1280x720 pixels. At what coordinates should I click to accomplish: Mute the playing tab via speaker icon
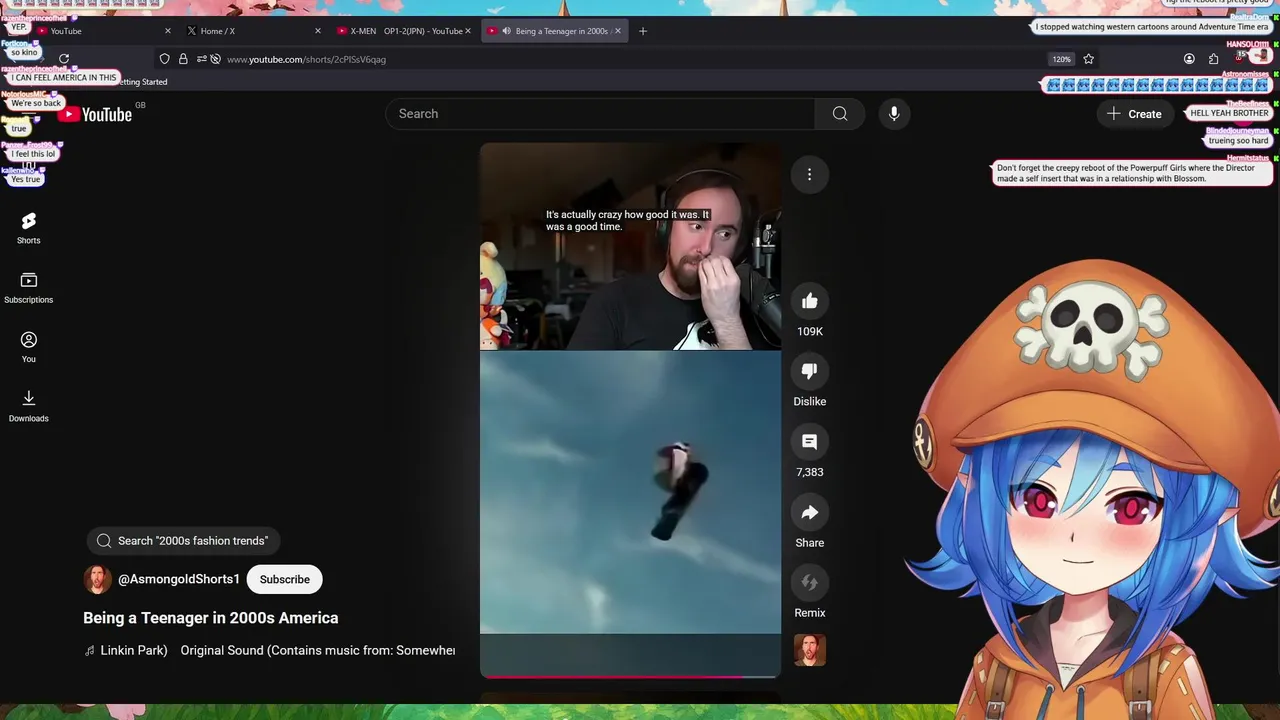click(506, 31)
